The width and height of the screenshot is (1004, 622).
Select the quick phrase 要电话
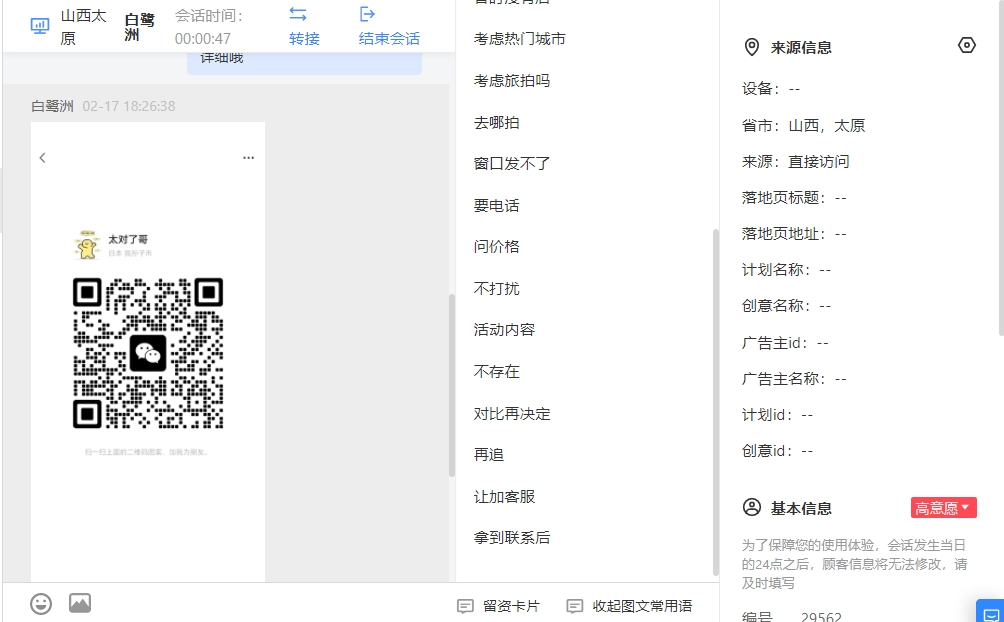point(496,206)
